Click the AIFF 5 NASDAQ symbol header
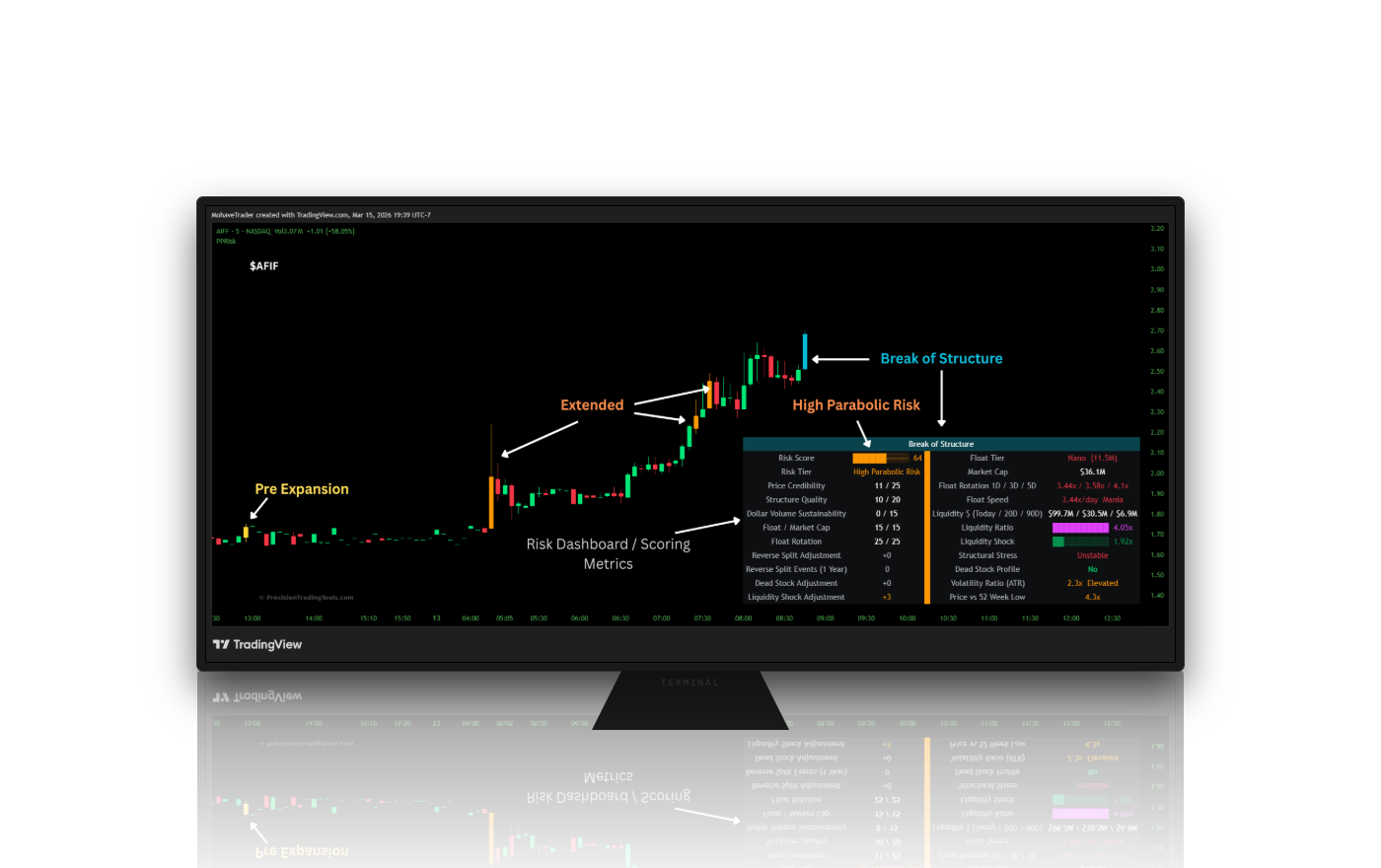 point(244,231)
